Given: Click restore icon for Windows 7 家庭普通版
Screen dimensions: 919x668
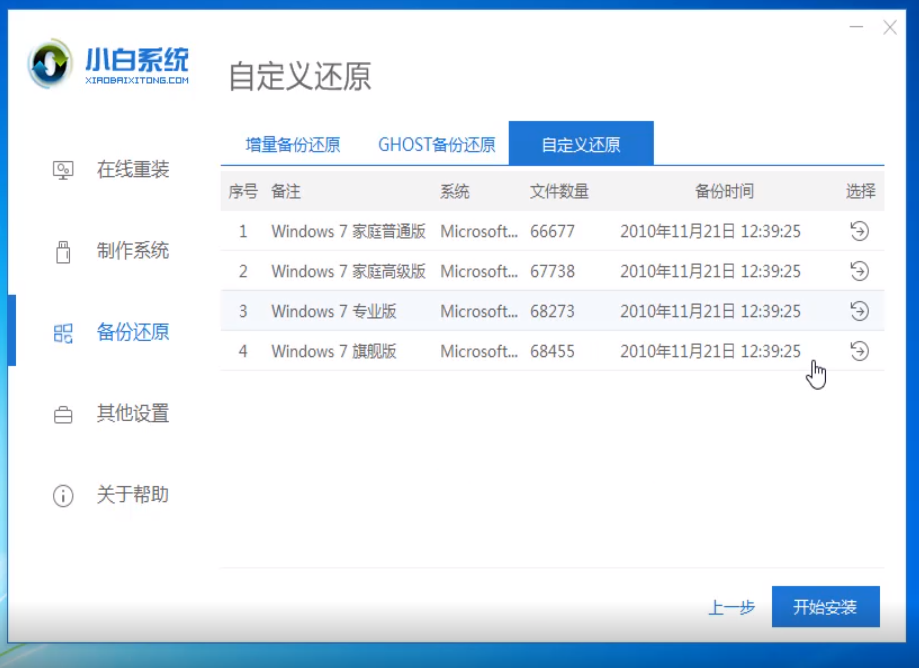Looking at the screenshot, I should [859, 231].
